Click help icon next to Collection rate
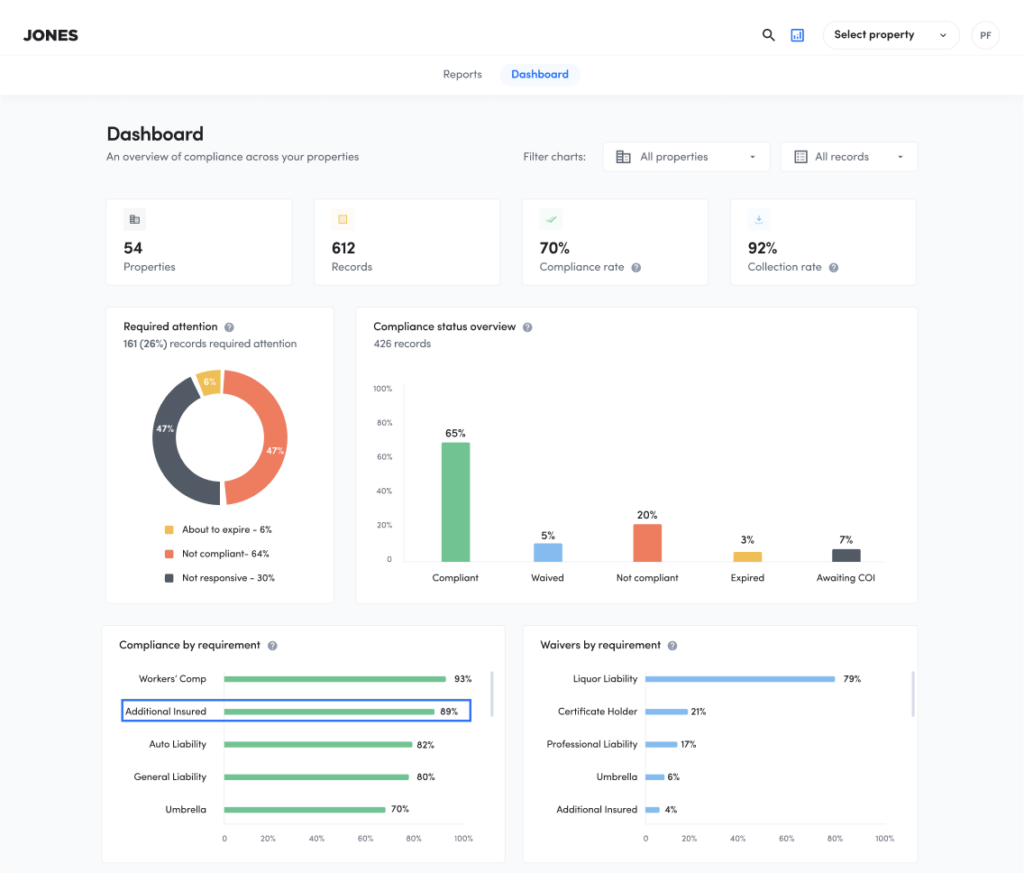 tap(833, 268)
